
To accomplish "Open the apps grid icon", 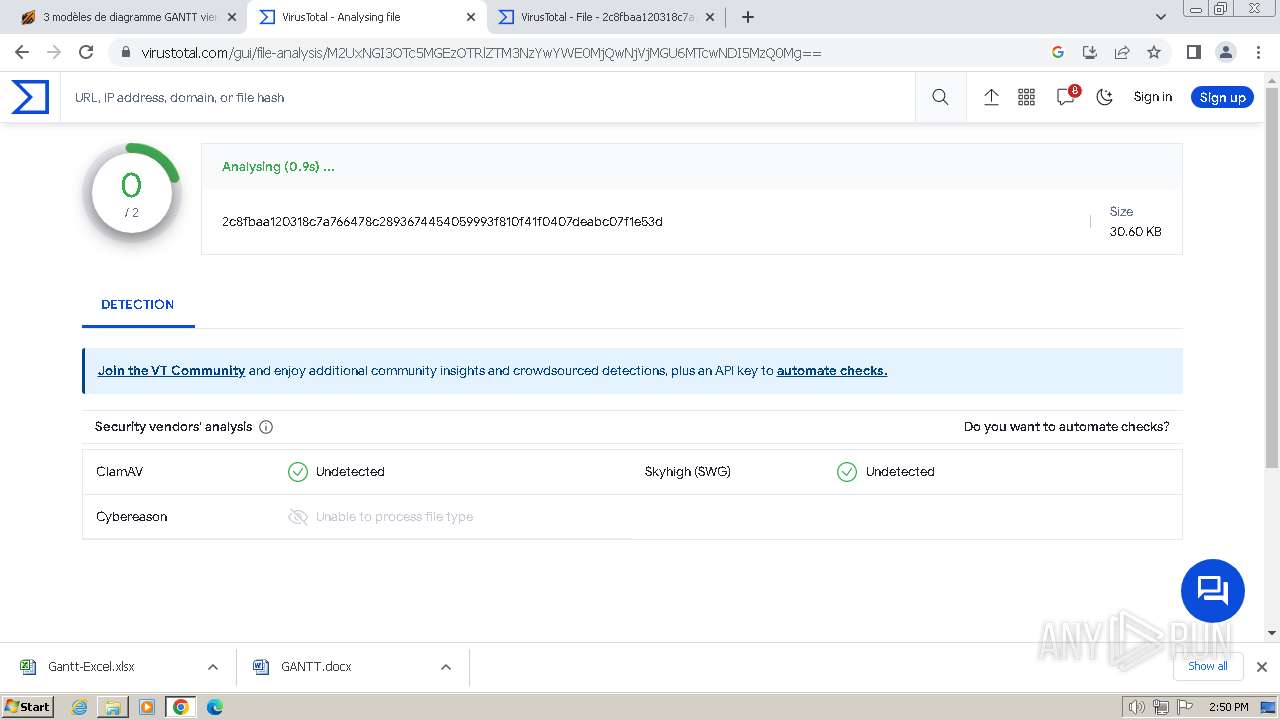I will pyautogui.click(x=1026, y=97).
